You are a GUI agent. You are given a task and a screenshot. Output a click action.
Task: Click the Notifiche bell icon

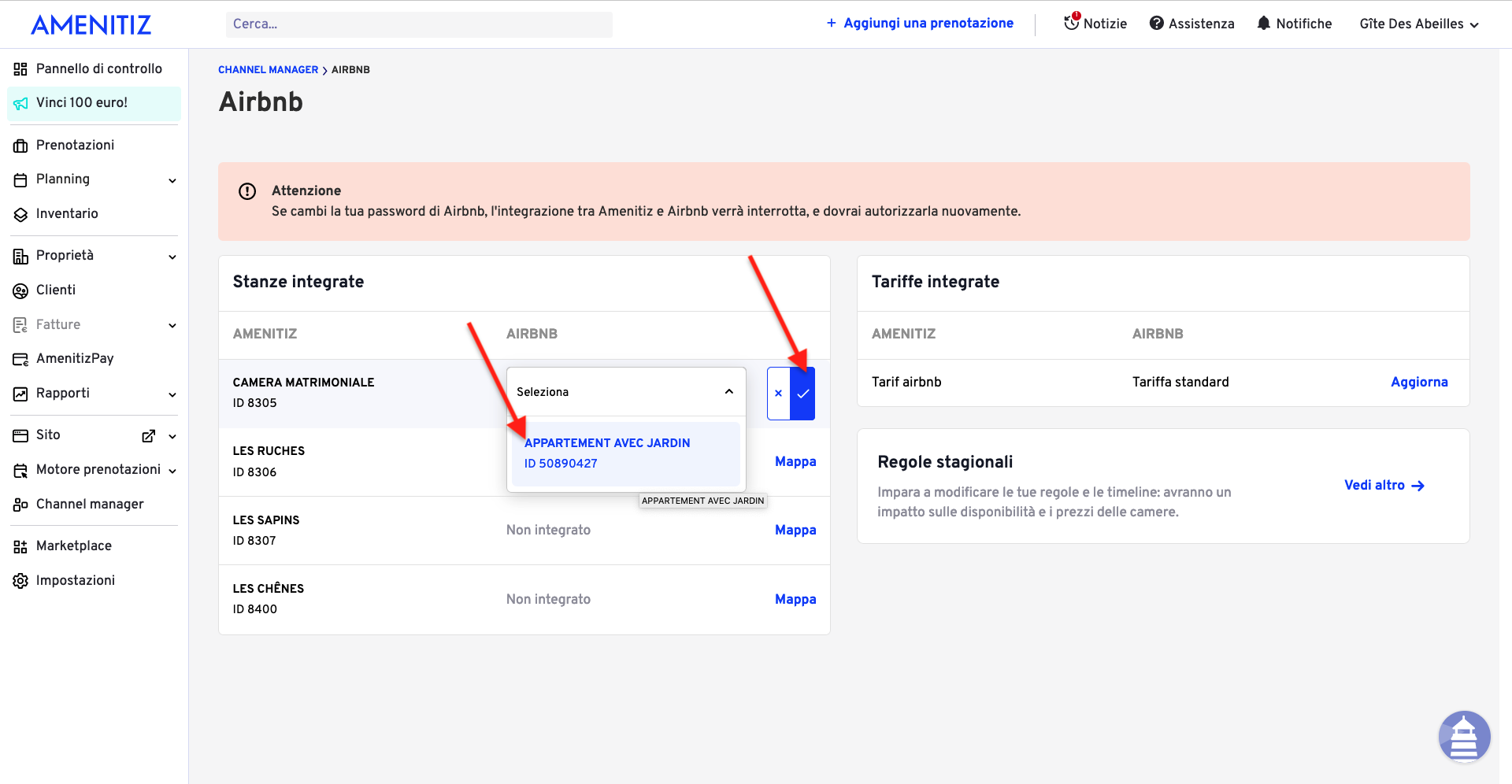(1263, 23)
